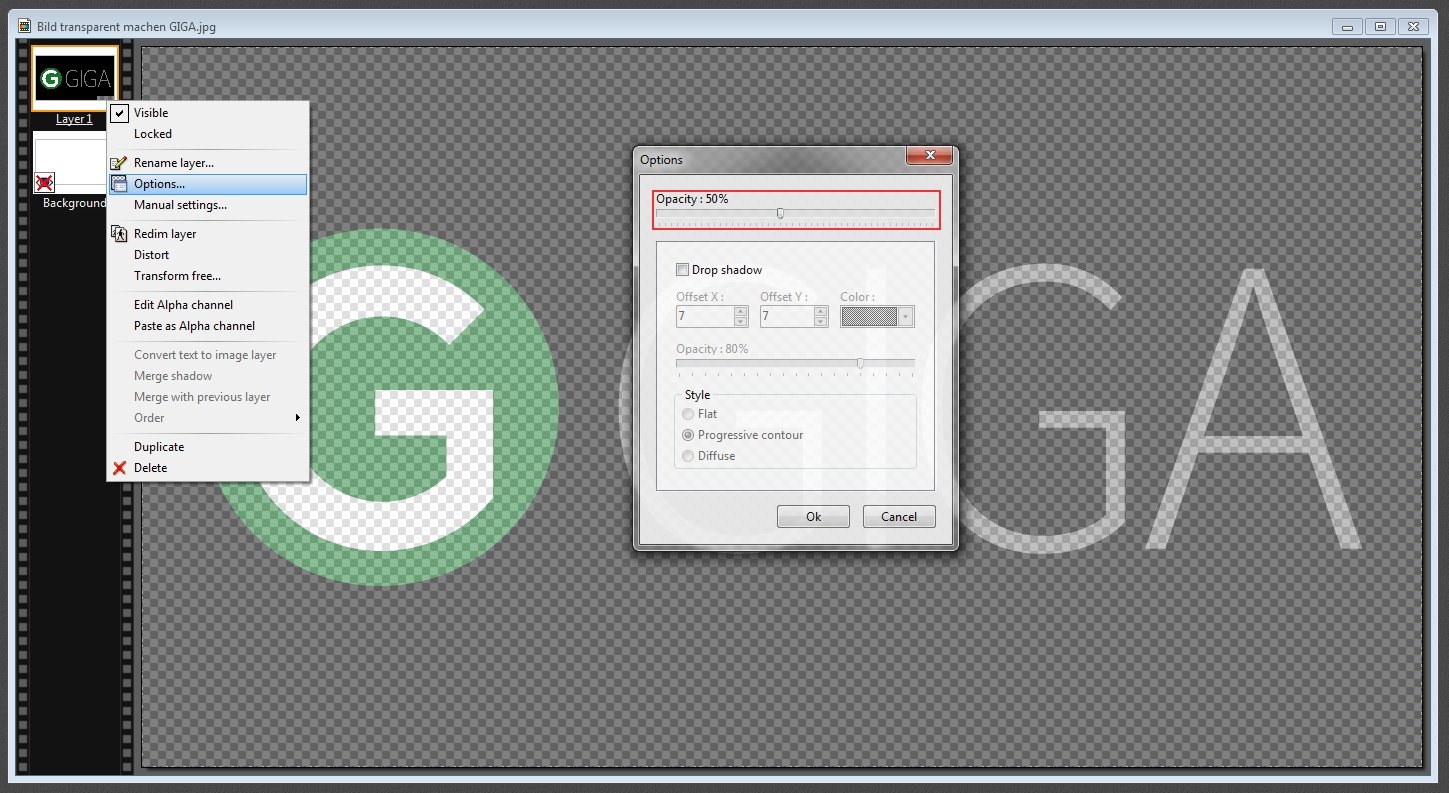Click the pencil icon beside Rename layer
Image resolution: width=1449 pixels, height=793 pixels.
pyautogui.click(x=119, y=163)
